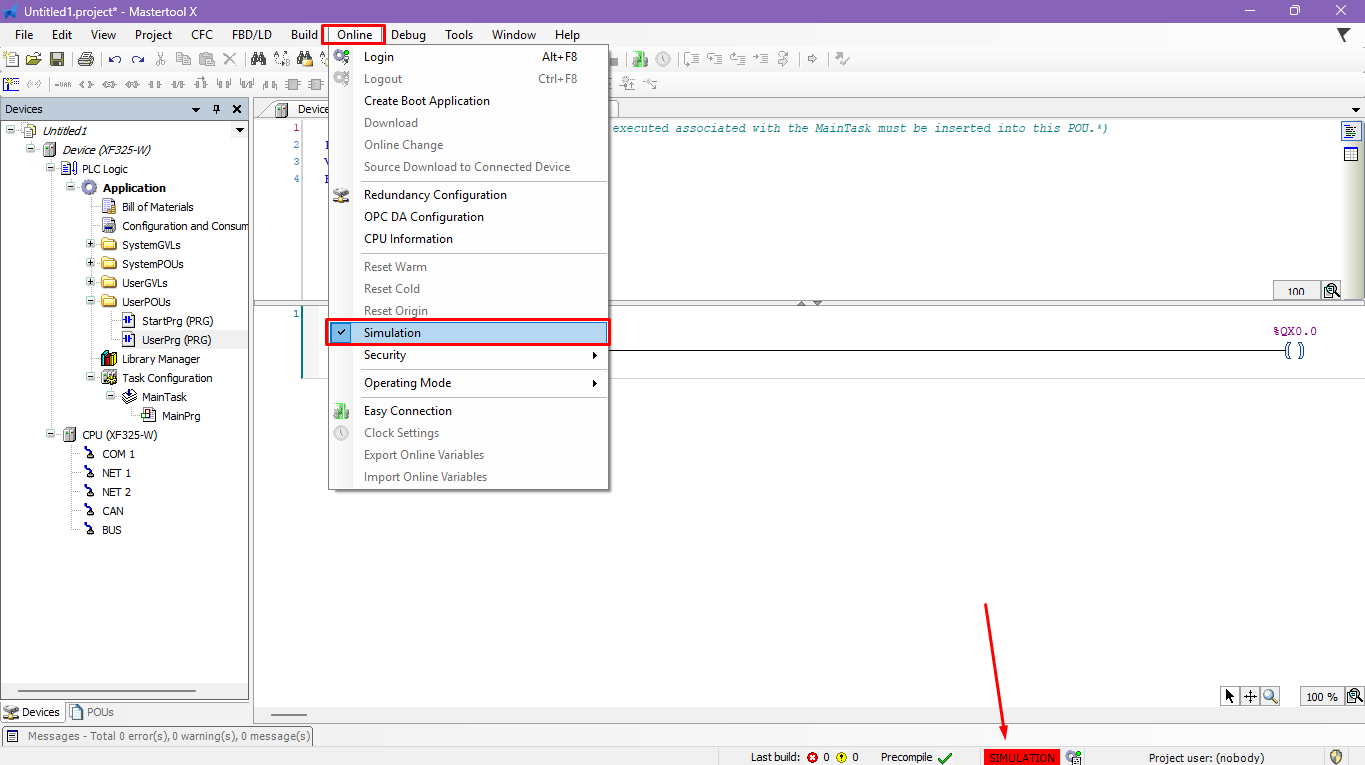Click the pan cross-arrows tool icon
Screen dimensions: 1365x765
tap(1250, 696)
